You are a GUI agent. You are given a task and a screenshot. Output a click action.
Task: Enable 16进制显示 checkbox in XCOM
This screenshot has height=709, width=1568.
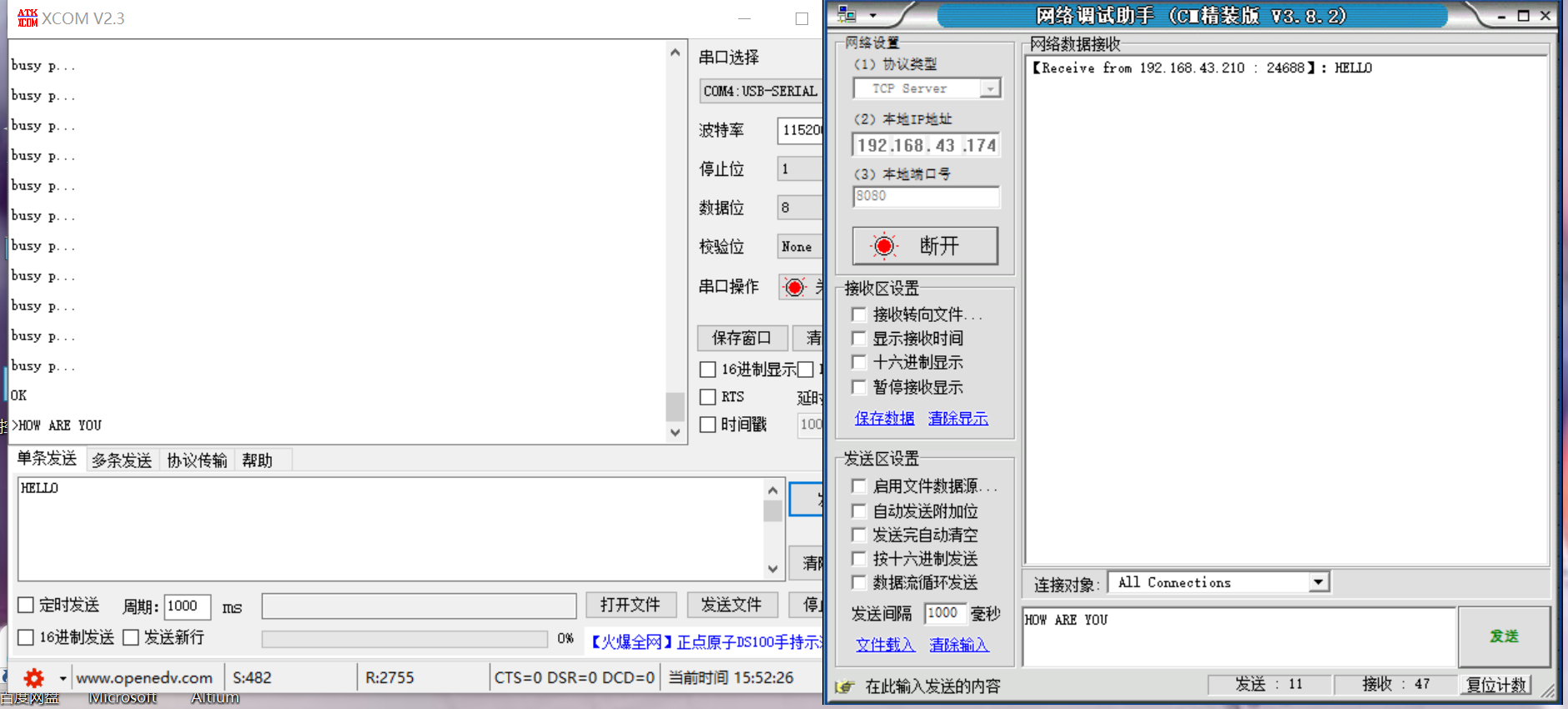point(707,369)
